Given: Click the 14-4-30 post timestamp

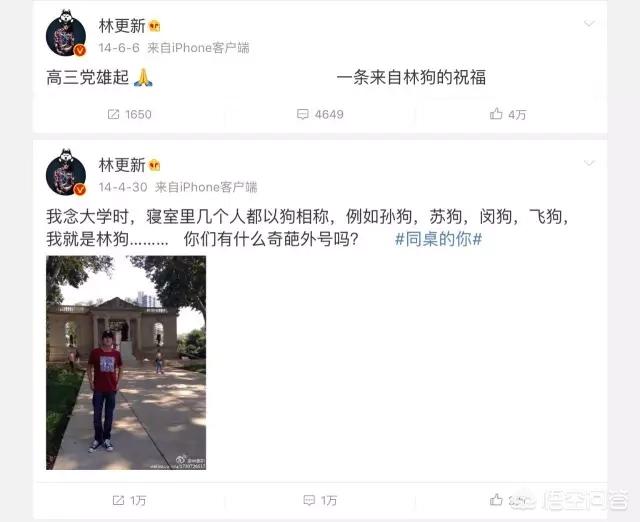Looking at the screenshot, I should [x=123, y=187].
